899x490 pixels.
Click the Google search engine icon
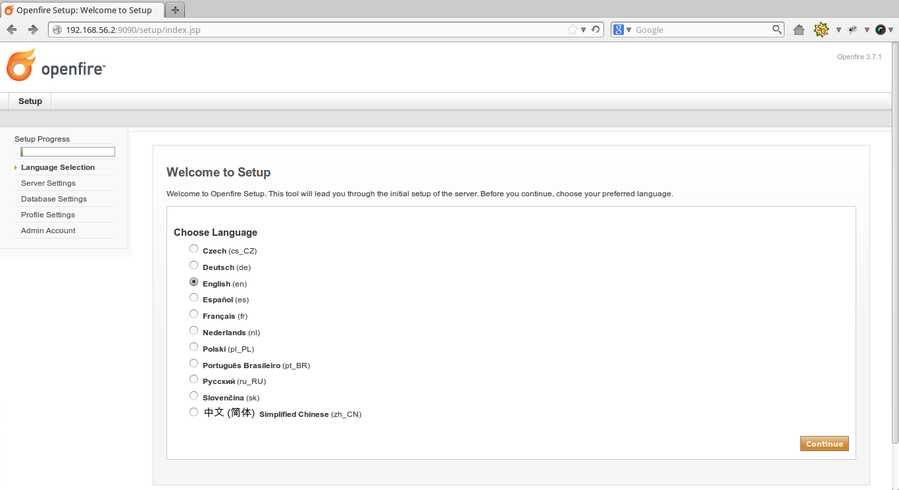[618, 29]
